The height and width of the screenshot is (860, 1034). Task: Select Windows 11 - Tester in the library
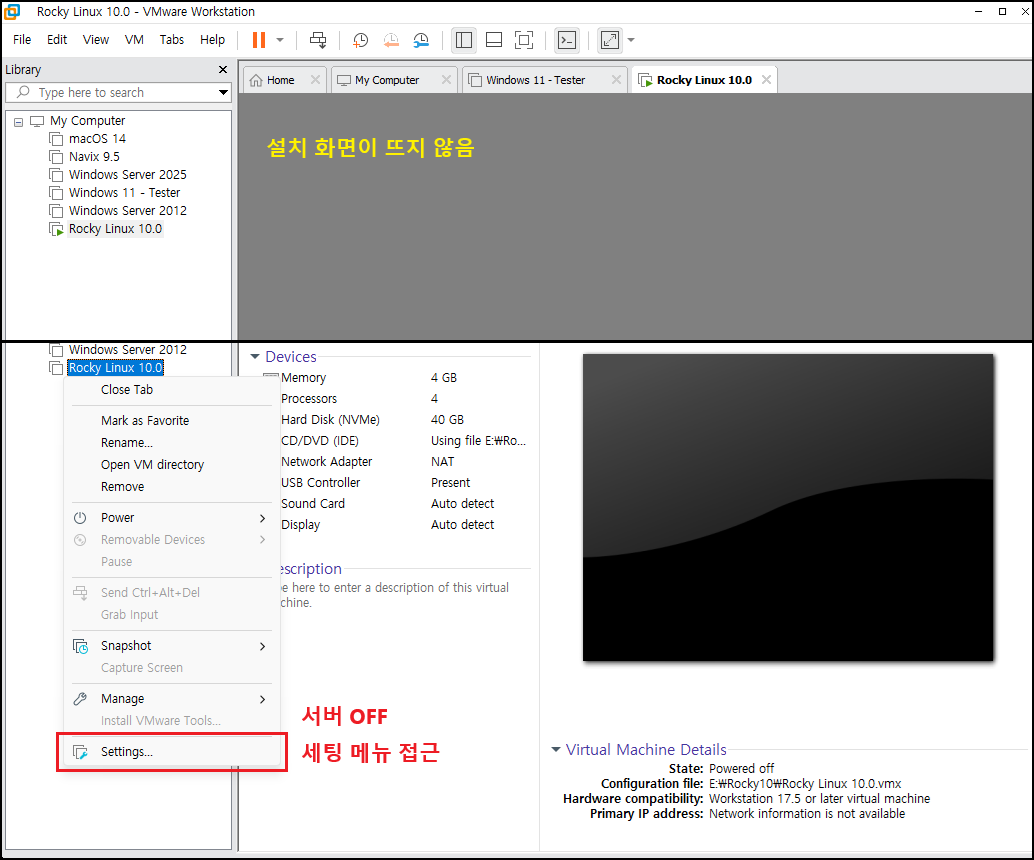click(x=124, y=193)
